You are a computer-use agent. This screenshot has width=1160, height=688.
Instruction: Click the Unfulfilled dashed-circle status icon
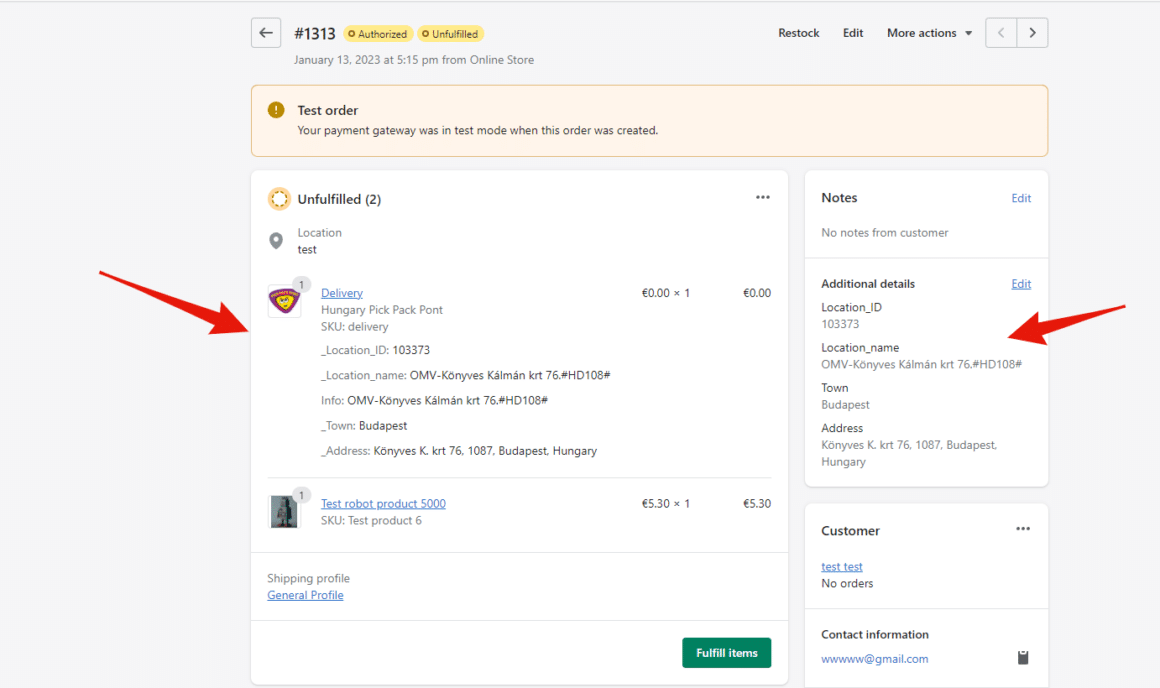[279, 198]
